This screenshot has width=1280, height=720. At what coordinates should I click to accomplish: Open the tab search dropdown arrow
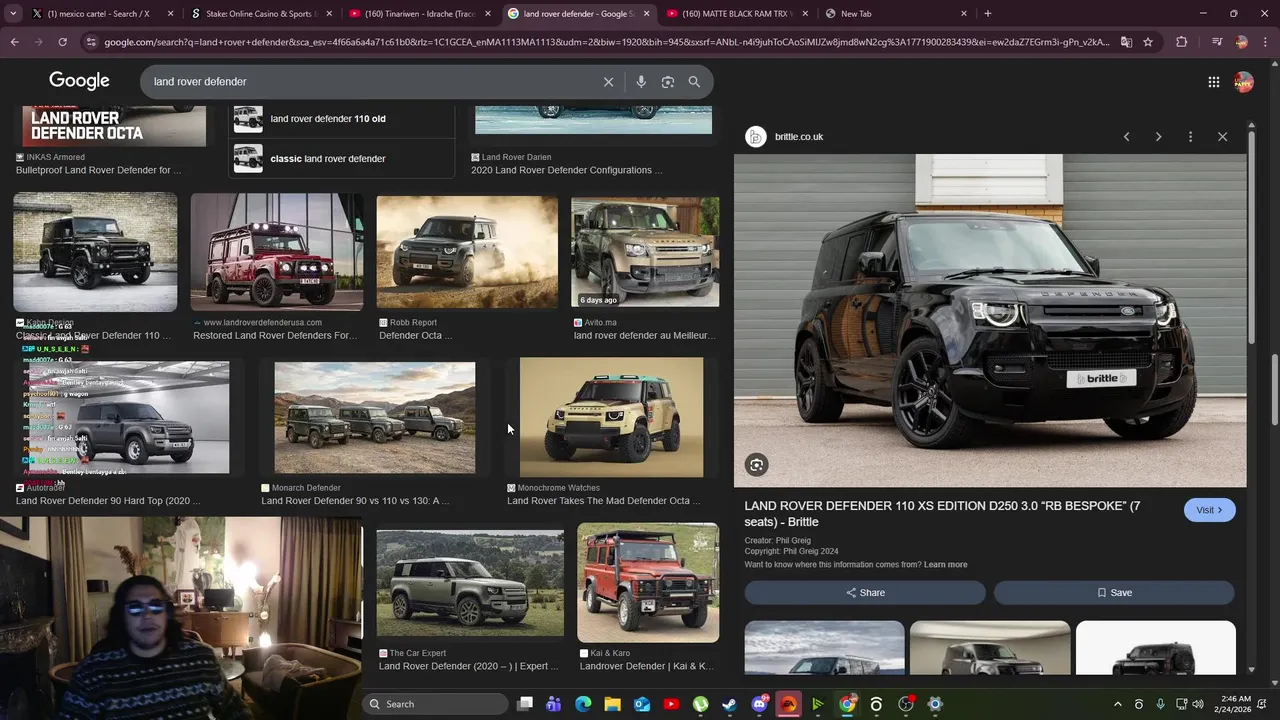click(13, 13)
